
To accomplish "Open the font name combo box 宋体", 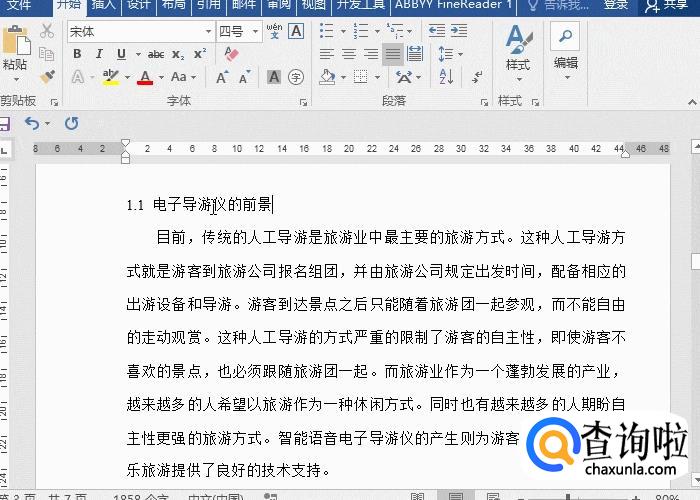I will tap(141, 32).
